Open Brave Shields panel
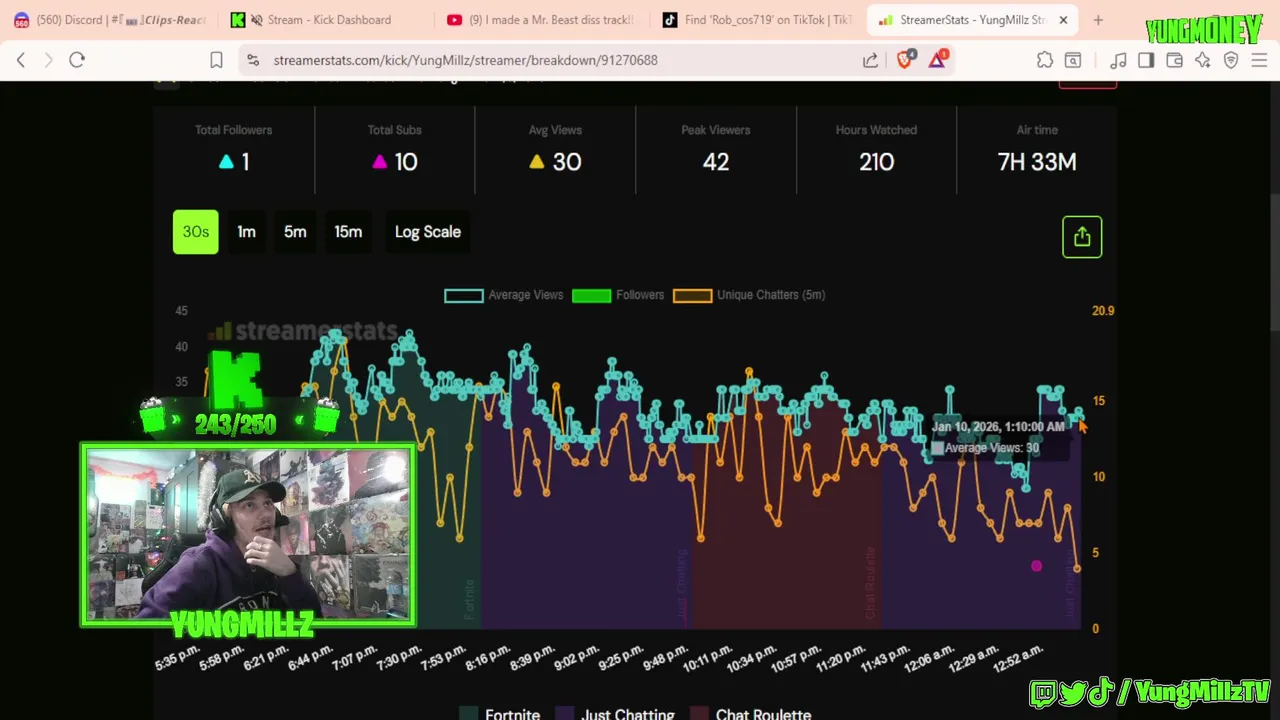This screenshot has width=1280, height=720. tap(905, 59)
